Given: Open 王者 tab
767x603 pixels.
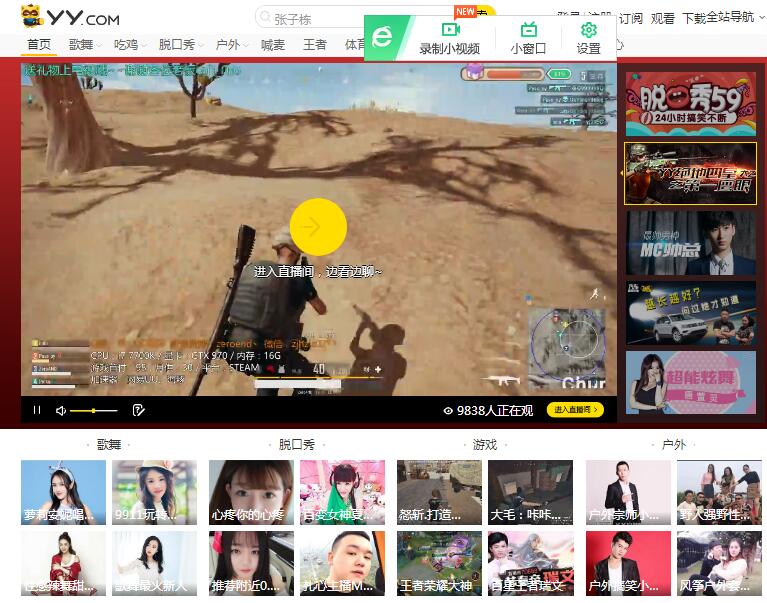Looking at the screenshot, I should point(315,45).
